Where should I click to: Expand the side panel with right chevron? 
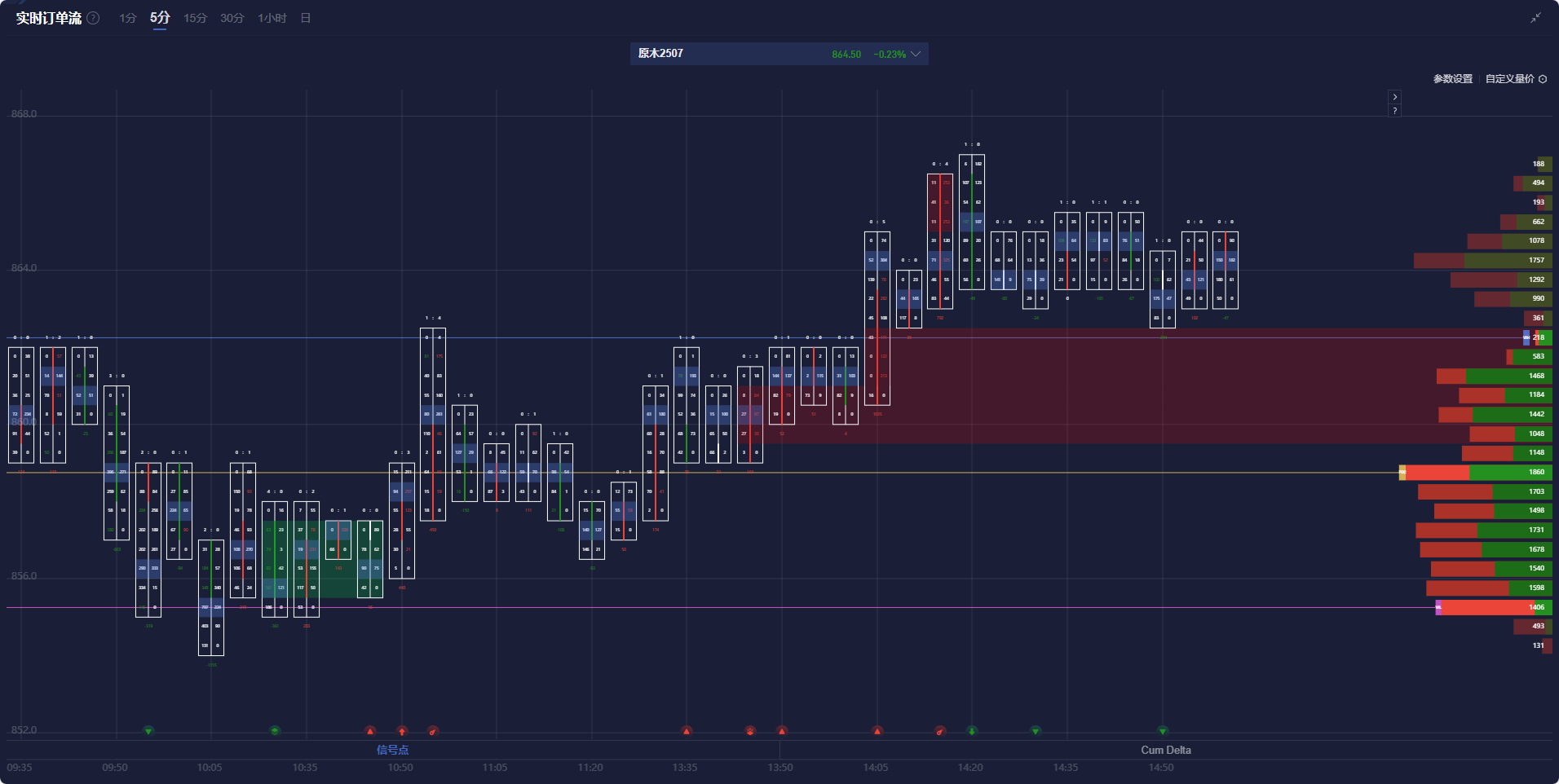coord(1395,97)
